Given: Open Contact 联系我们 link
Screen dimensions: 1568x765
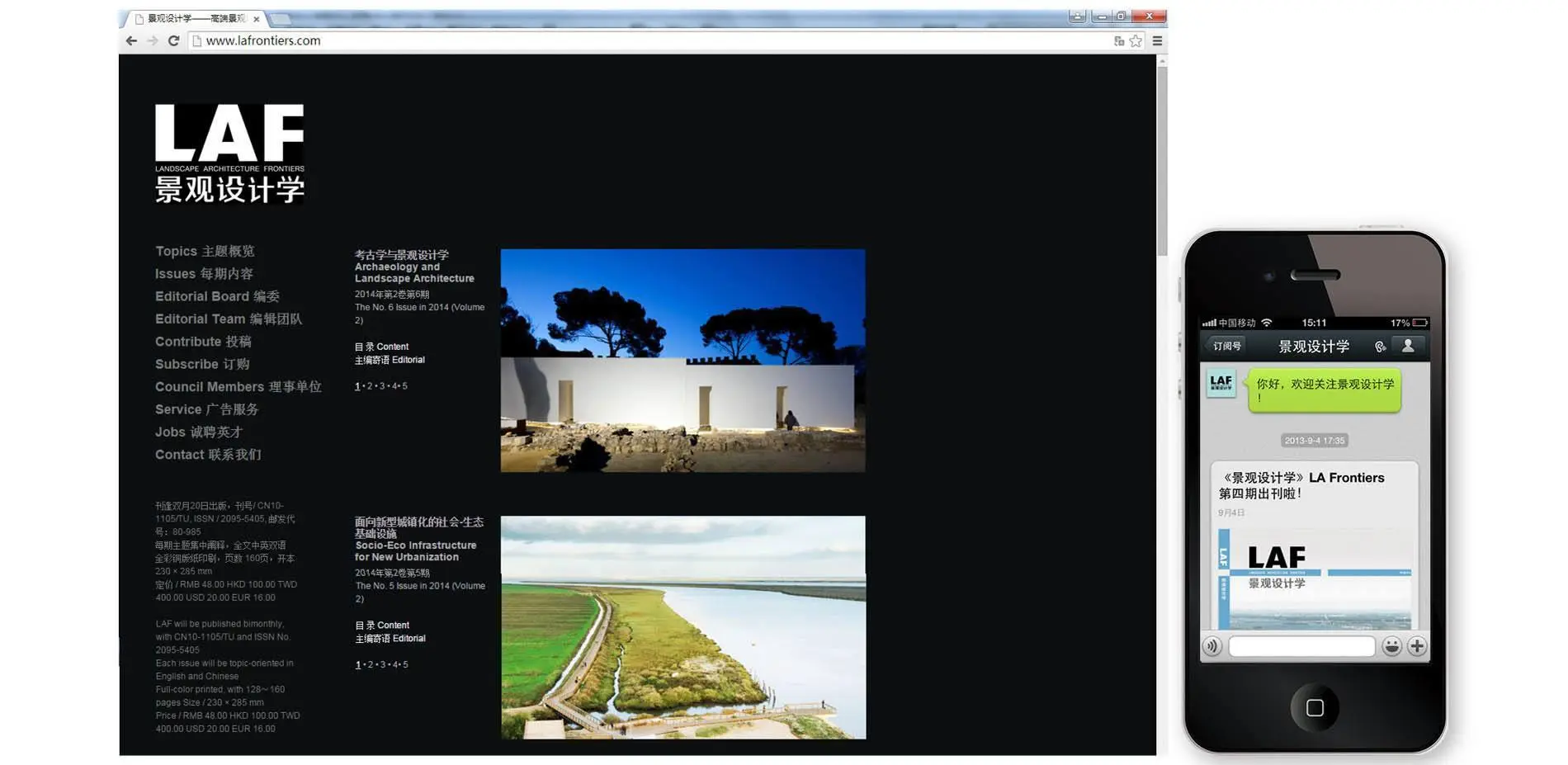Looking at the screenshot, I should tap(208, 455).
